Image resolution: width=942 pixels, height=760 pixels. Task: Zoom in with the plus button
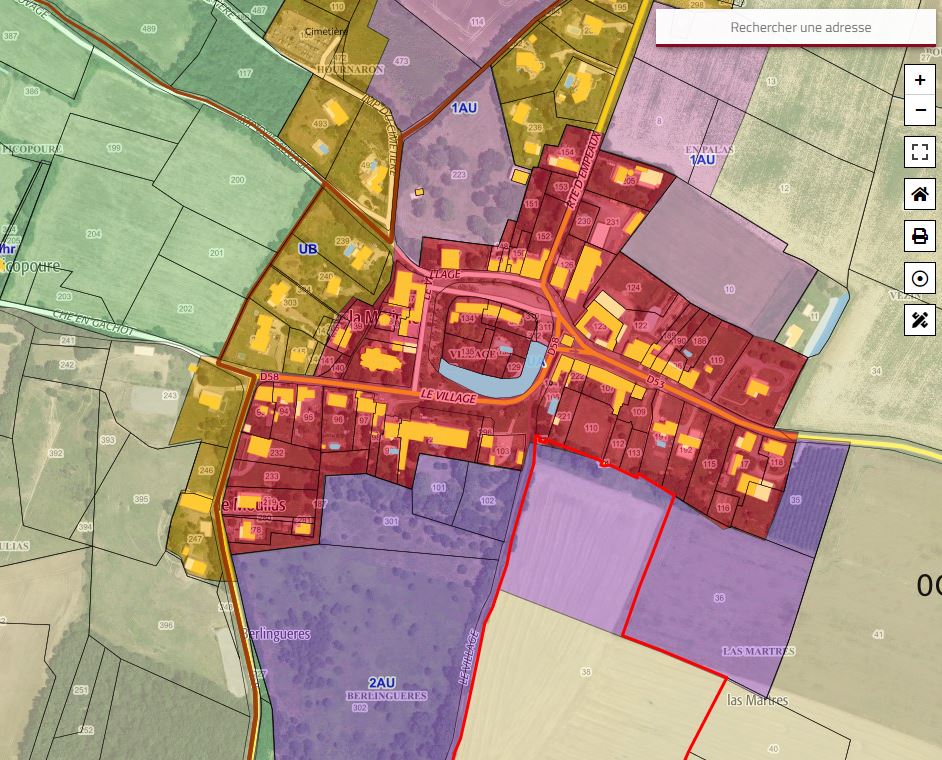[x=920, y=80]
